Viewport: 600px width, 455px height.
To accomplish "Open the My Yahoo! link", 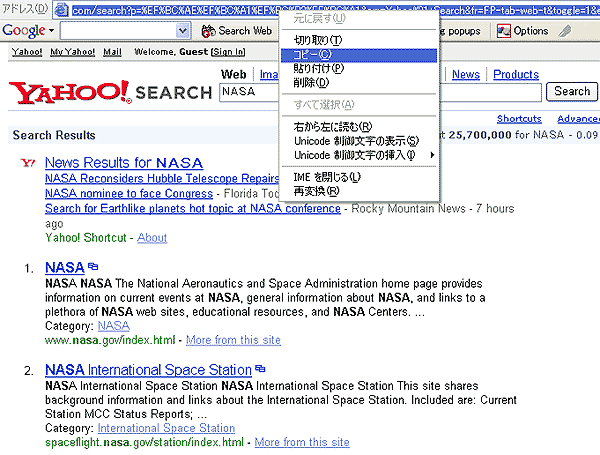I will 73,52.
